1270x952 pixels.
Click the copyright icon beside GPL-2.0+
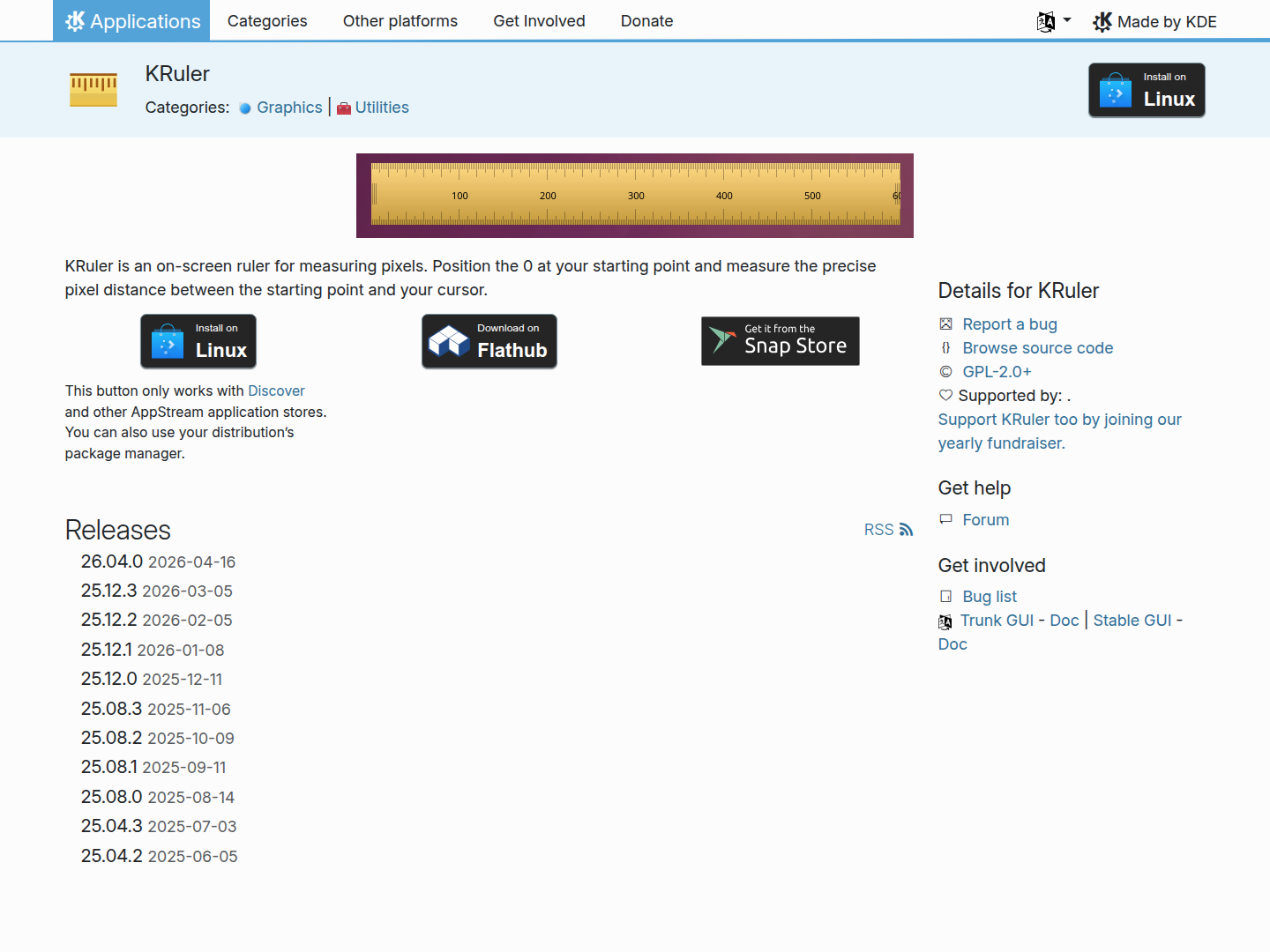point(945,372)
